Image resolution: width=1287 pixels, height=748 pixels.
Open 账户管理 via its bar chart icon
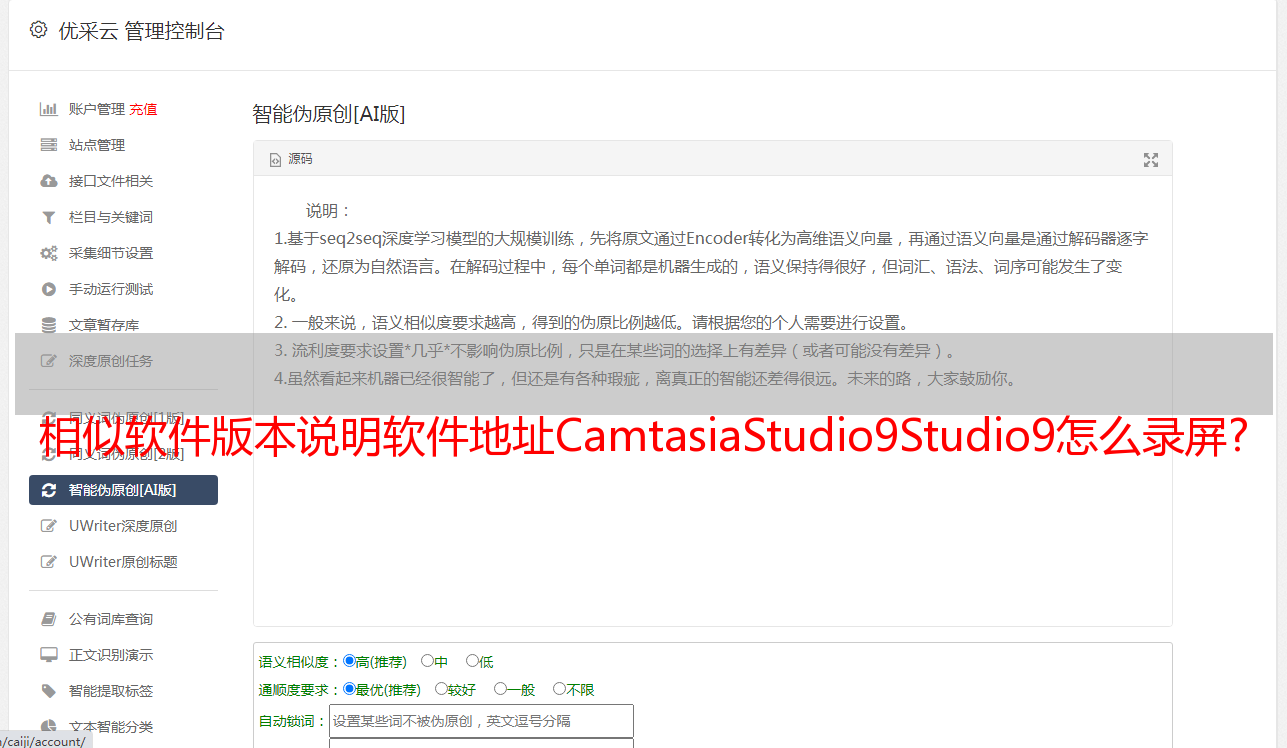point(48,109)
